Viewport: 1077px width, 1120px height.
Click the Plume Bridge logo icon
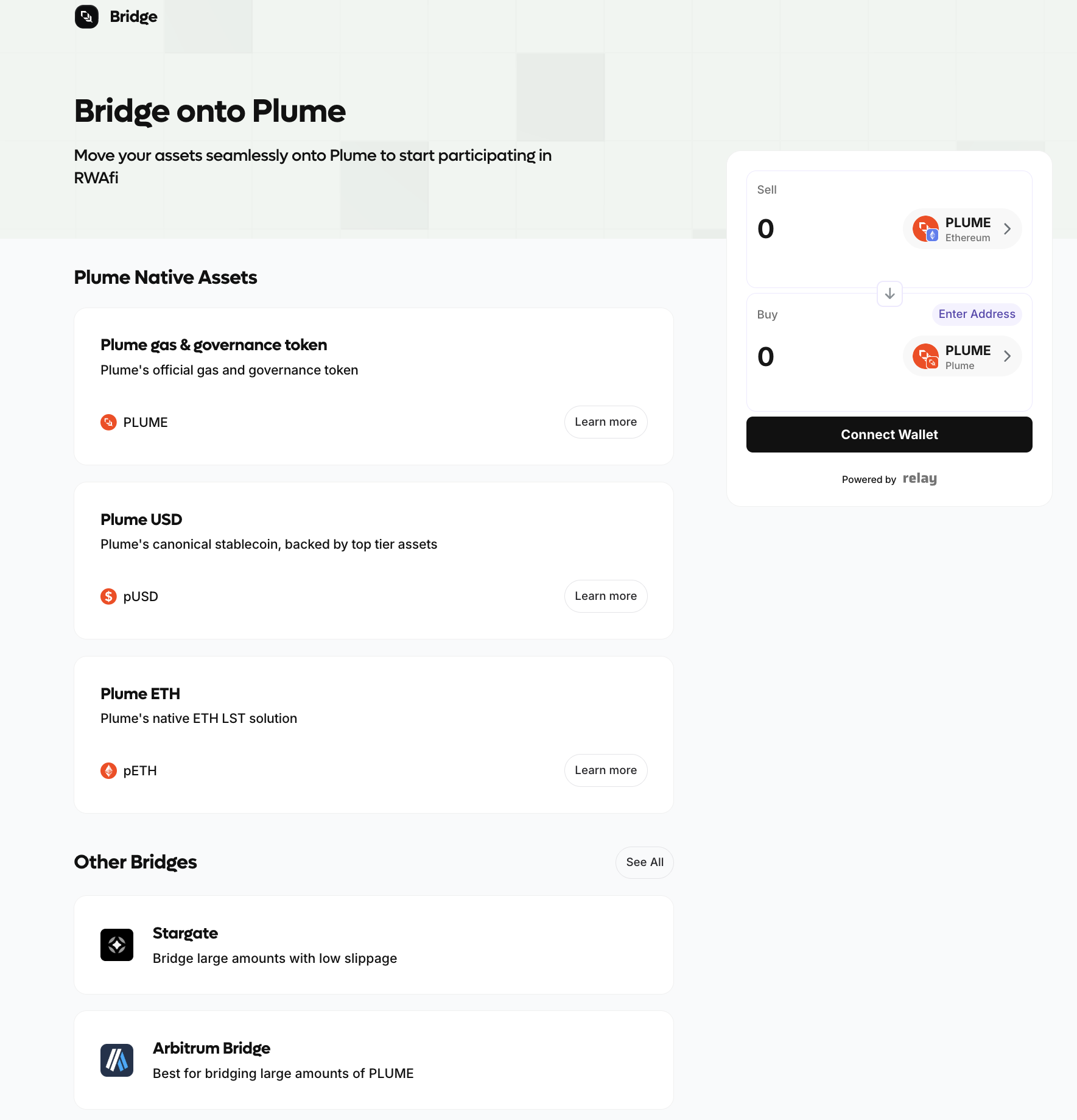point(86,16)
